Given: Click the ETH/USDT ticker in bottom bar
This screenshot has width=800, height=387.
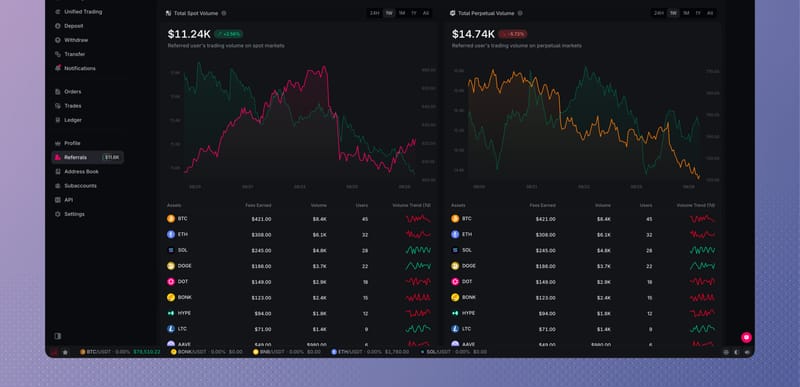Looking at the screenshot, I should pos(370,352).
